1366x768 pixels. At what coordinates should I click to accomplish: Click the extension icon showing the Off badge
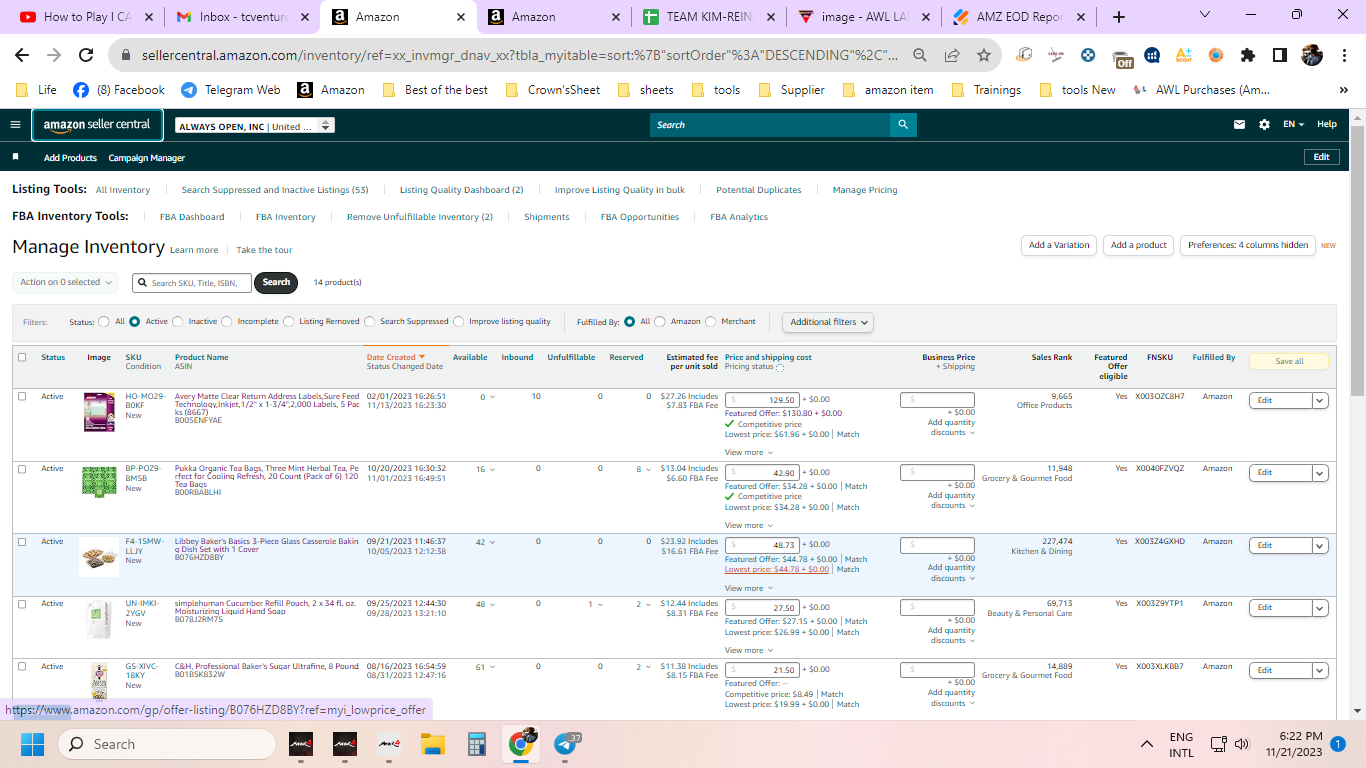pos(1123,57)
